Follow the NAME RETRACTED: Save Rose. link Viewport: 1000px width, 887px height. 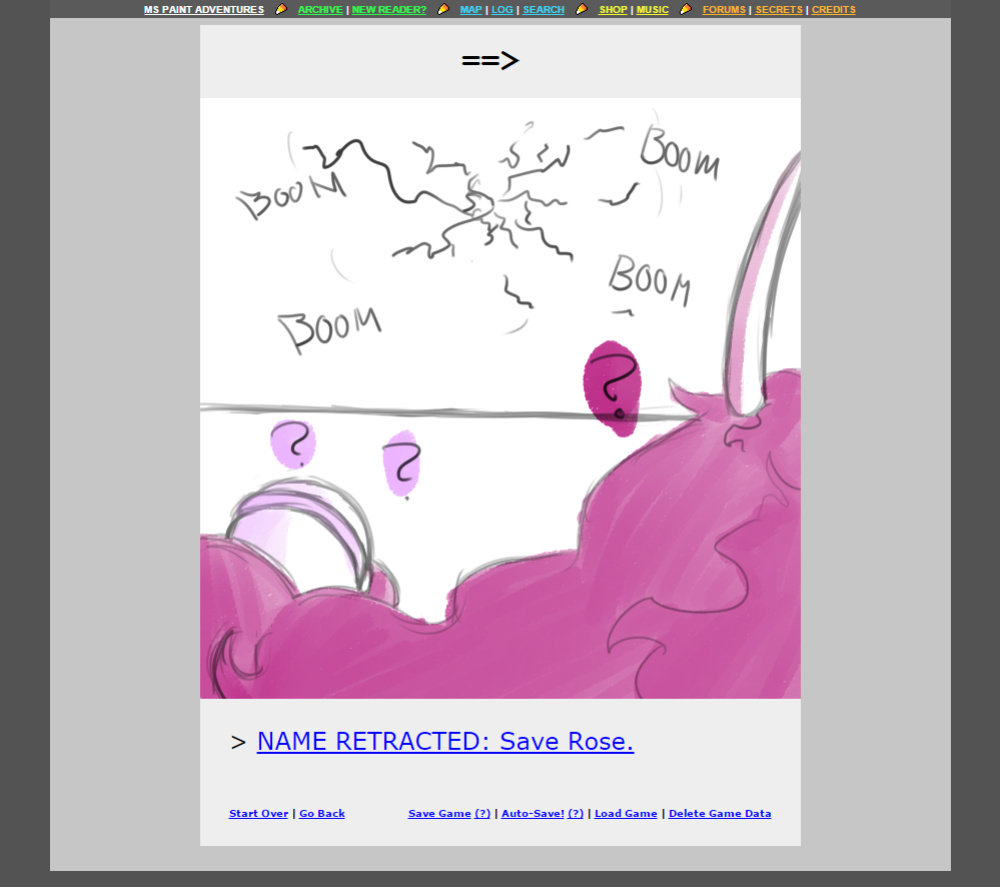click(x=445, y=742)
